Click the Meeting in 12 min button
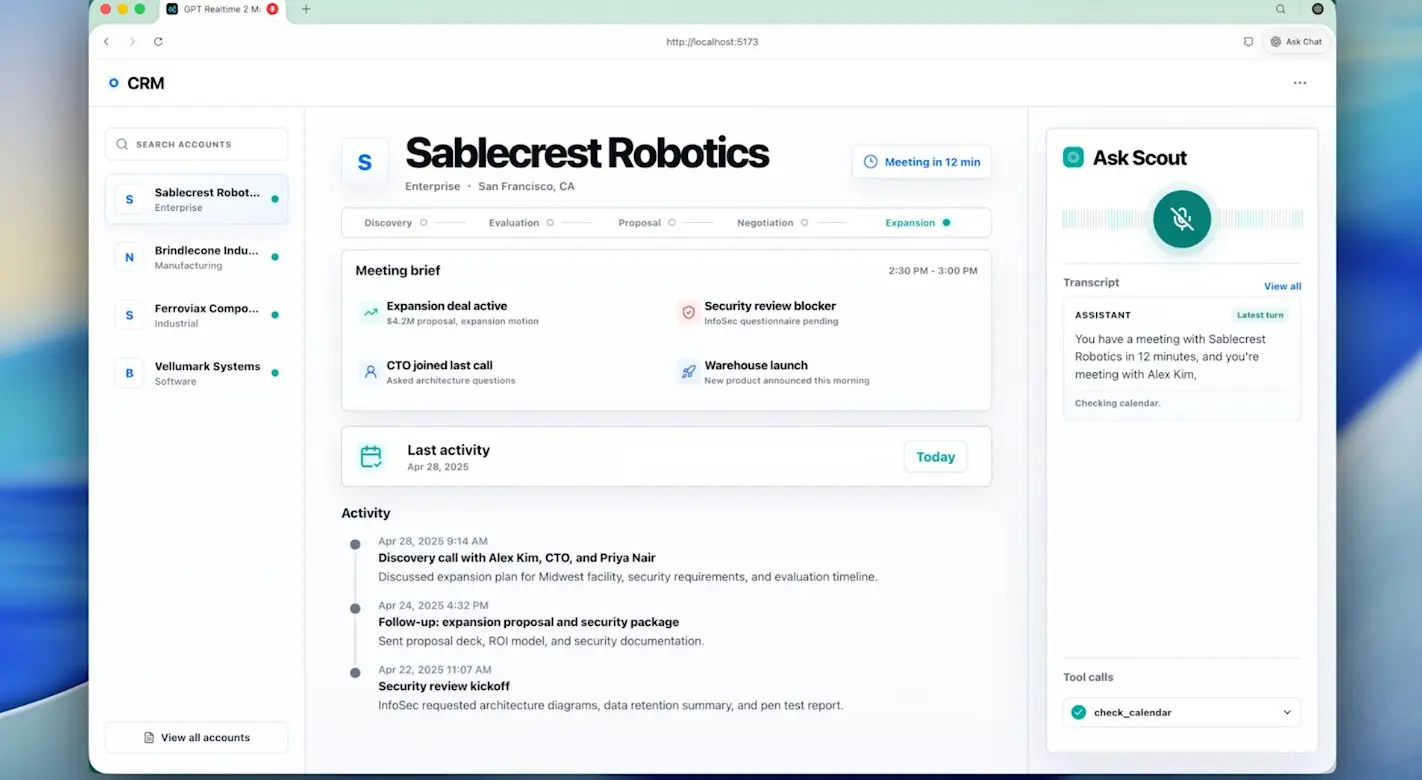The height and width of the screenshot is (780, 1422). pos(921,162)
